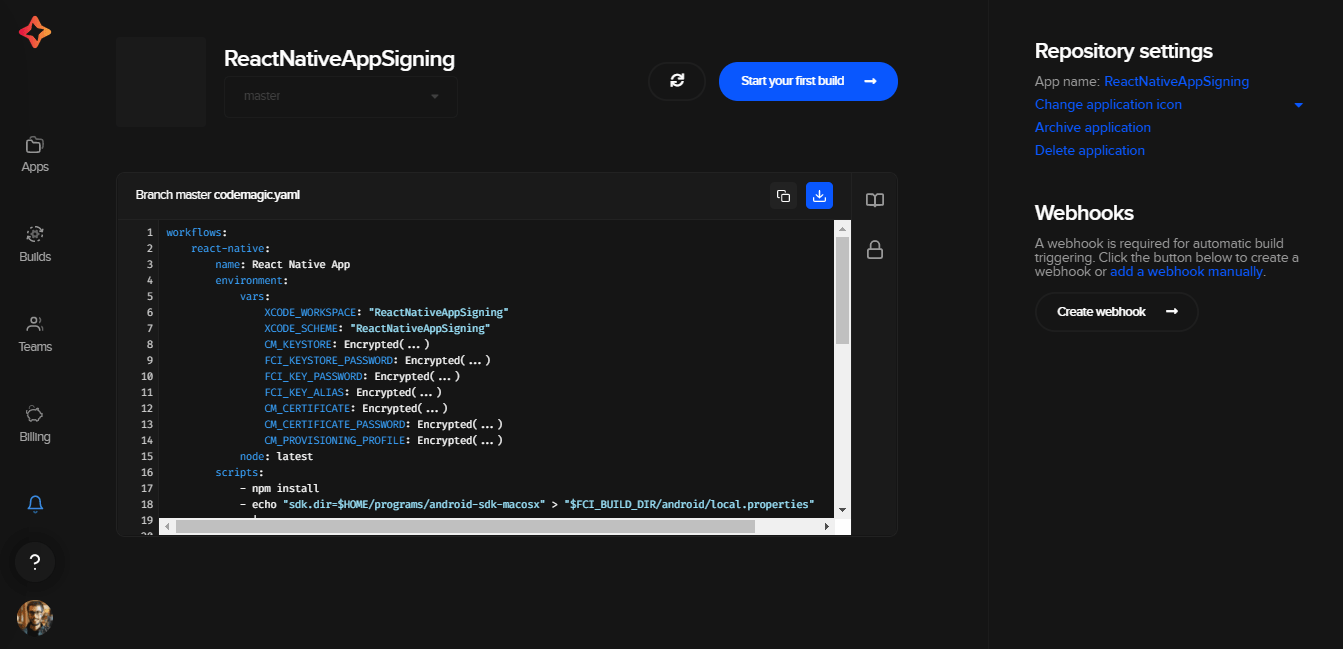Copy codemagic.yaml contents with copy icon

(x=783, y=196)
